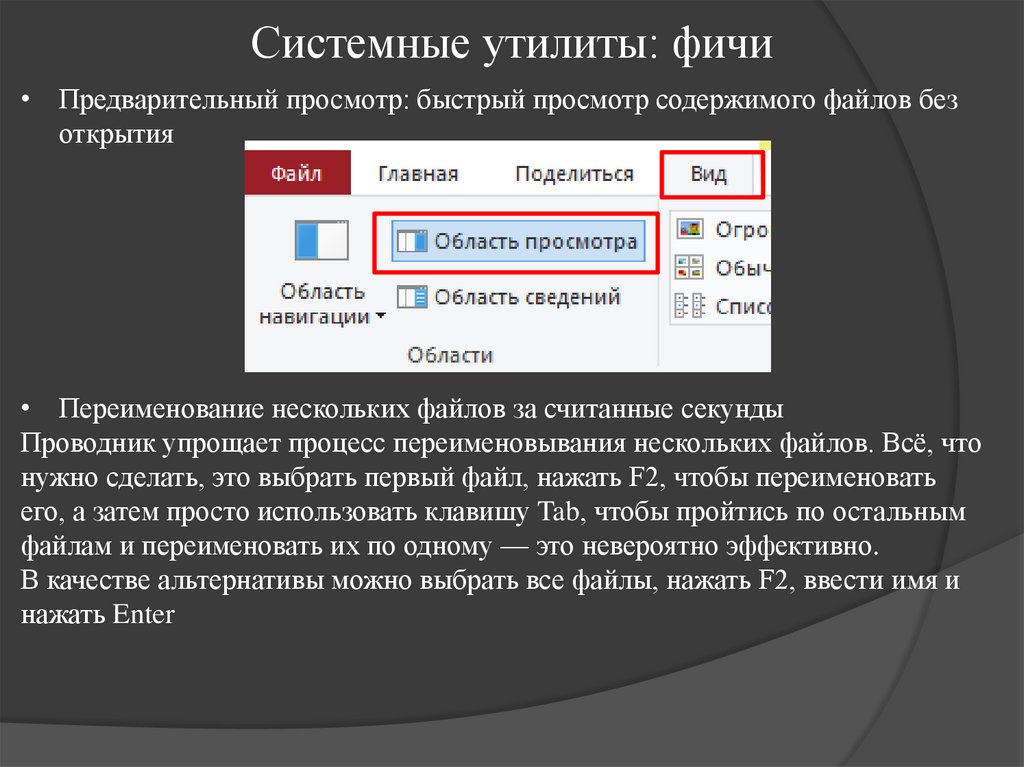This screenshot has height=767, width=1024.
Task: Open the Файл menu tab
Action: [297, 172]
